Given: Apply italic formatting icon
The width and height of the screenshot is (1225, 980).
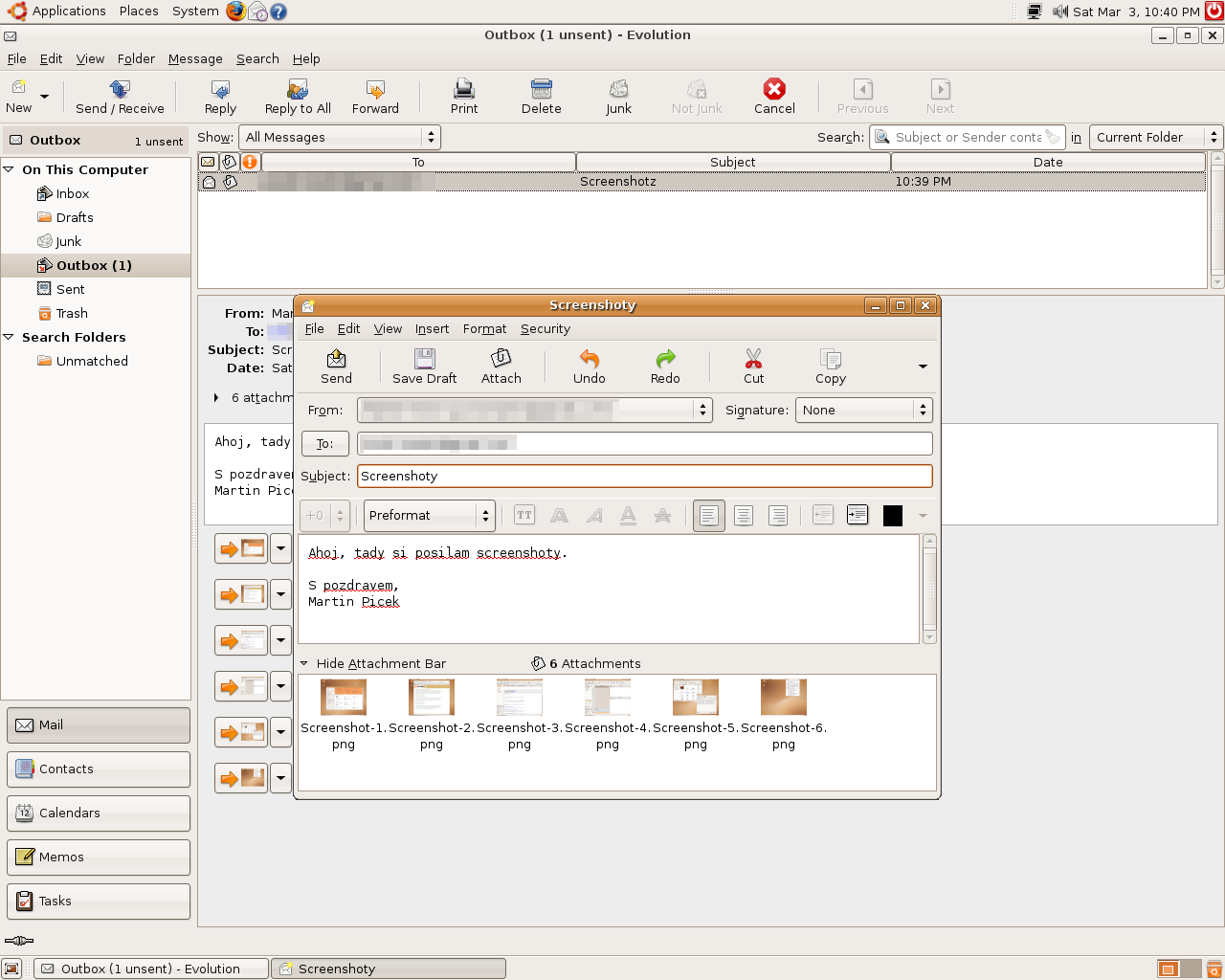Looking at the screenshot, I should click(x=594, y=515).
